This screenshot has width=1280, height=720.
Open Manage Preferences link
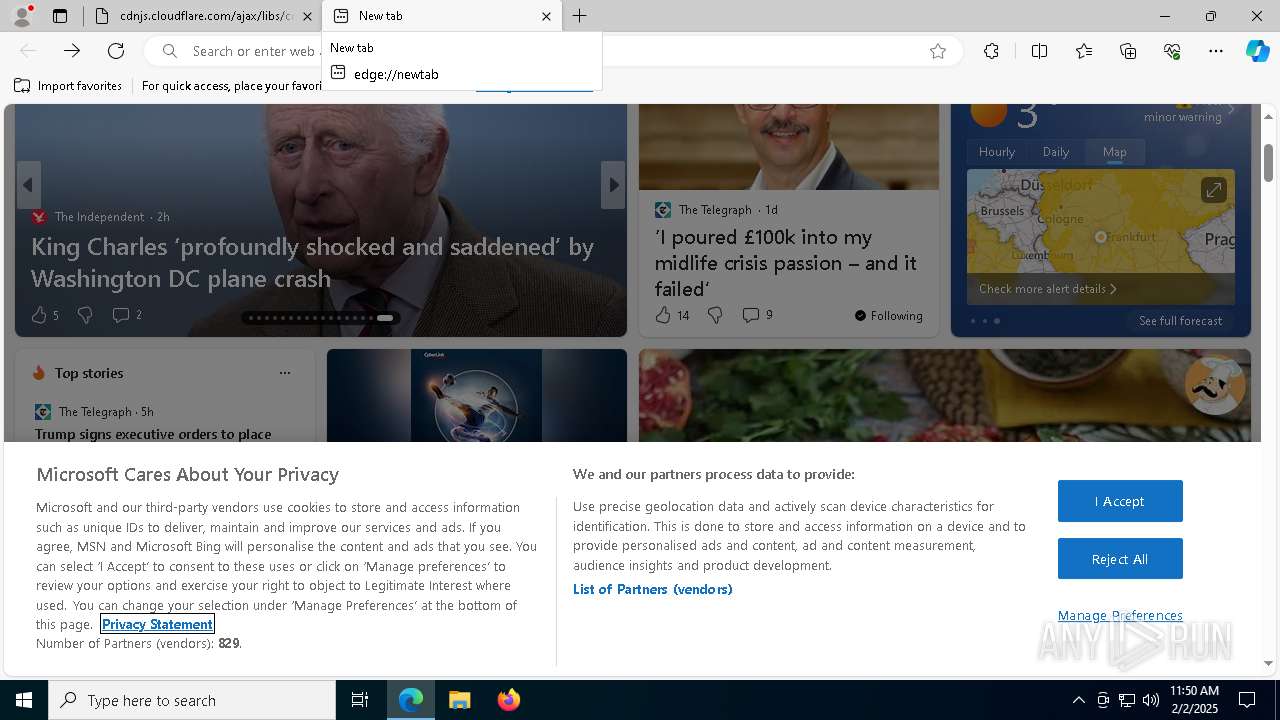pyautogui.click(x=1120, y=615)
